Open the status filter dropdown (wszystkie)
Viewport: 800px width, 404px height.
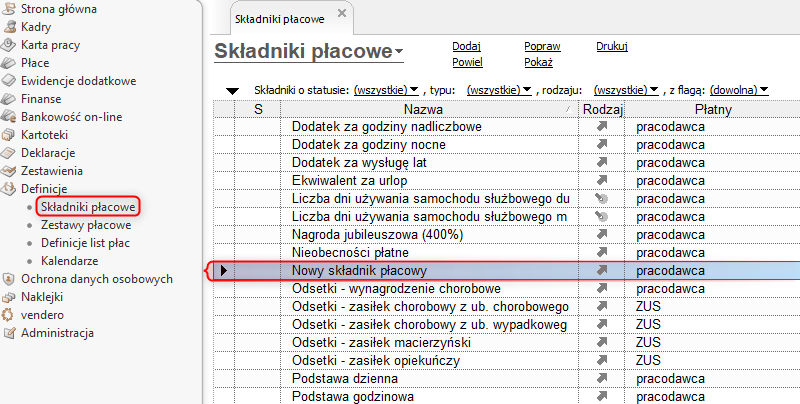386,90
